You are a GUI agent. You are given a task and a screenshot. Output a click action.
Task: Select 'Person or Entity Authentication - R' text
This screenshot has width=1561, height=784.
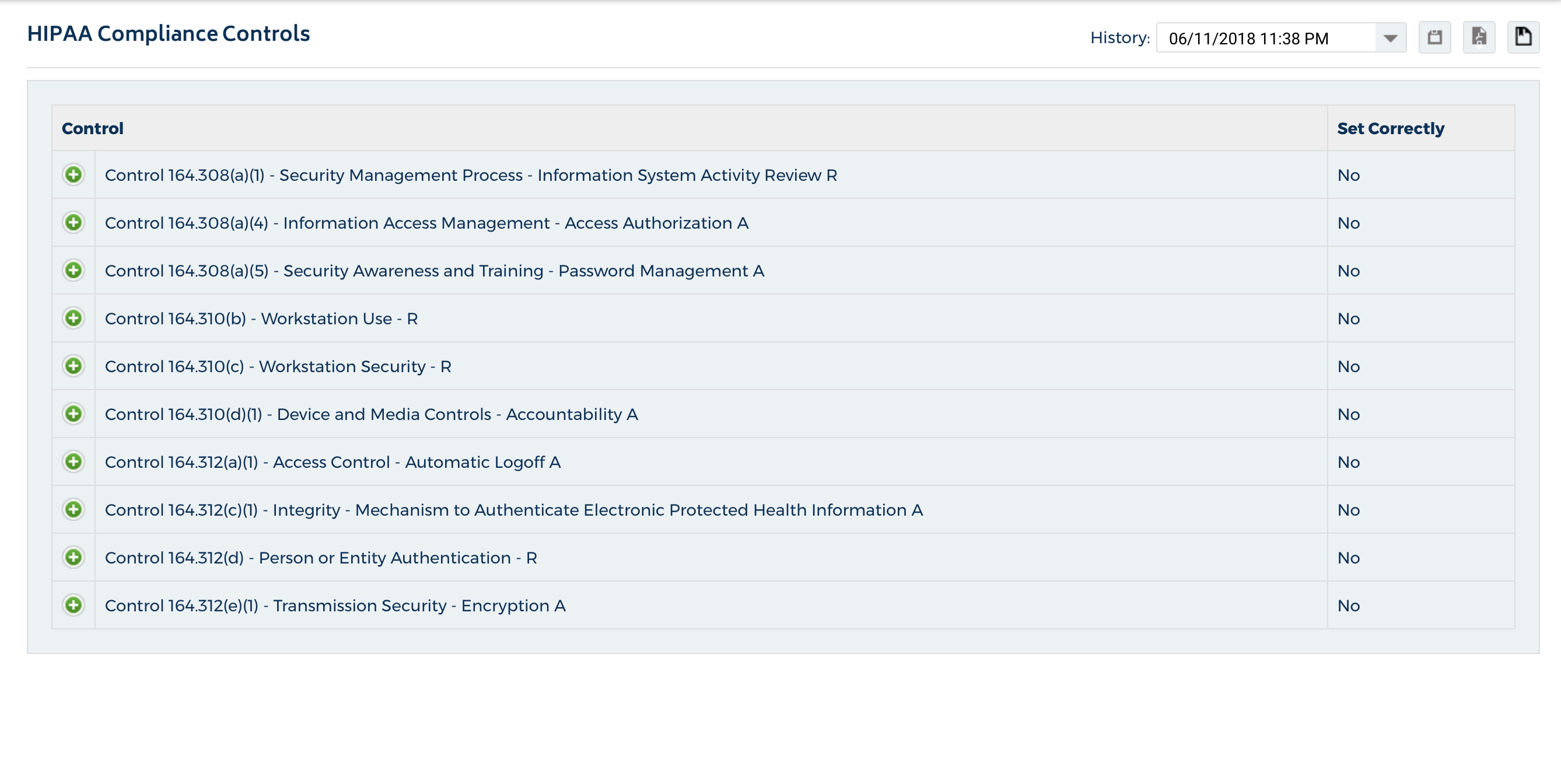pyautogui.click(x=398, y=558)
